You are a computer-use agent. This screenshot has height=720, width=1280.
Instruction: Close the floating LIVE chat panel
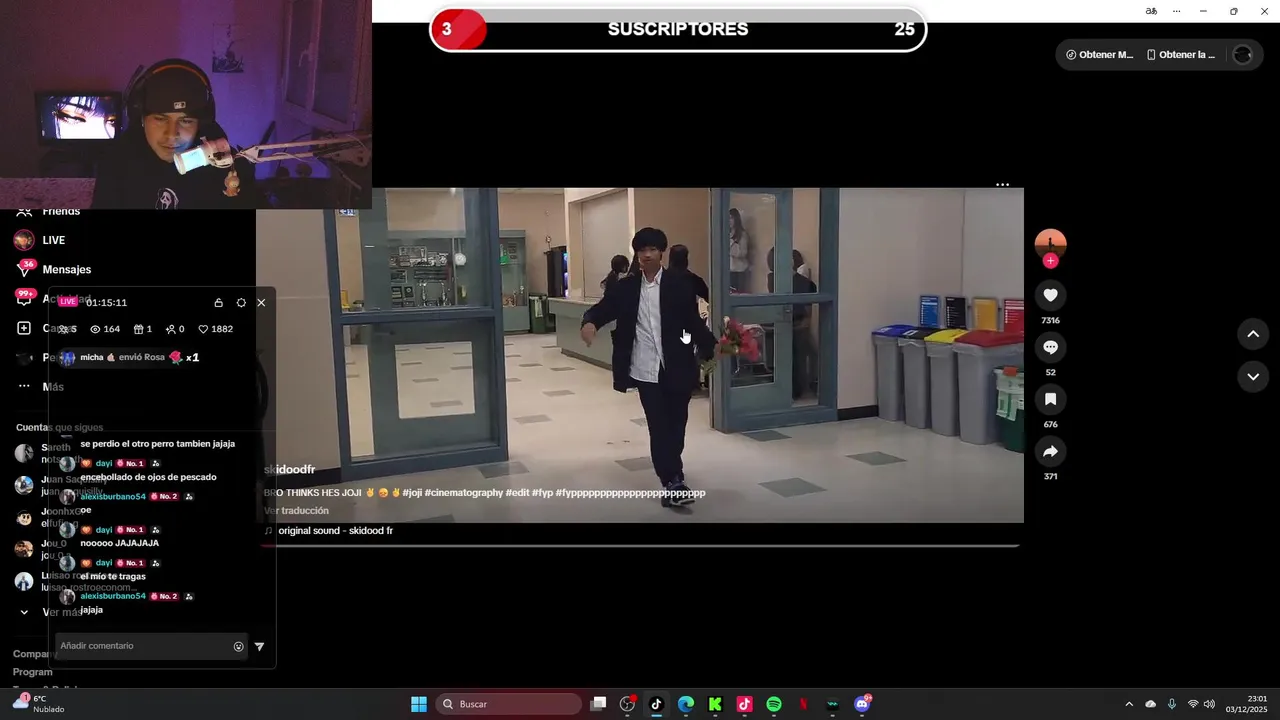point(261,303)
